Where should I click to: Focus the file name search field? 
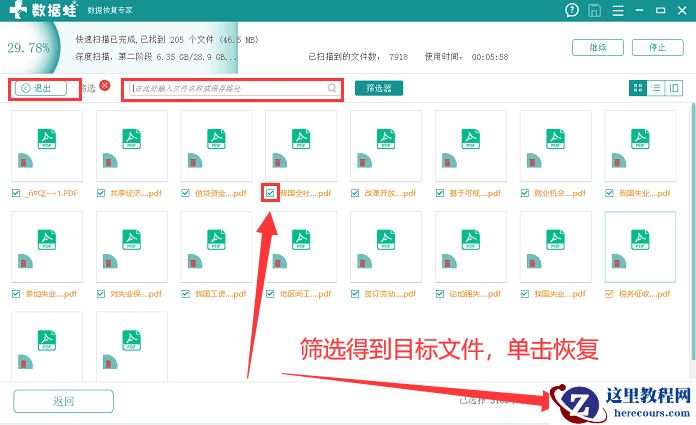tap(234, 88)
